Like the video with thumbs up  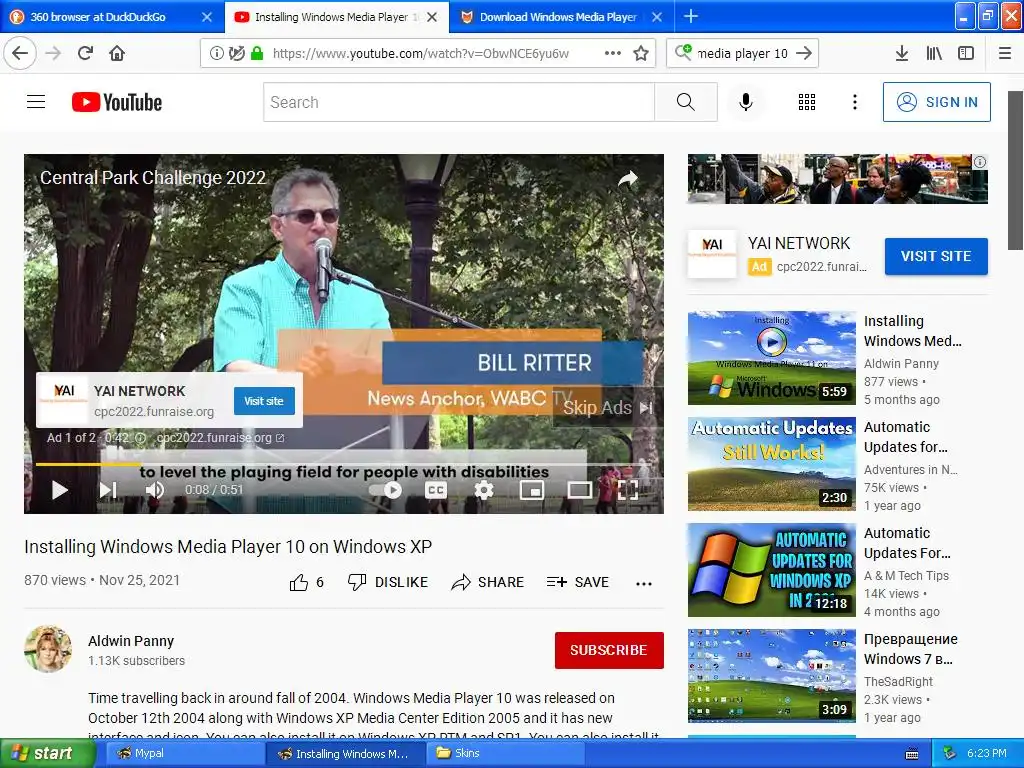298,583
